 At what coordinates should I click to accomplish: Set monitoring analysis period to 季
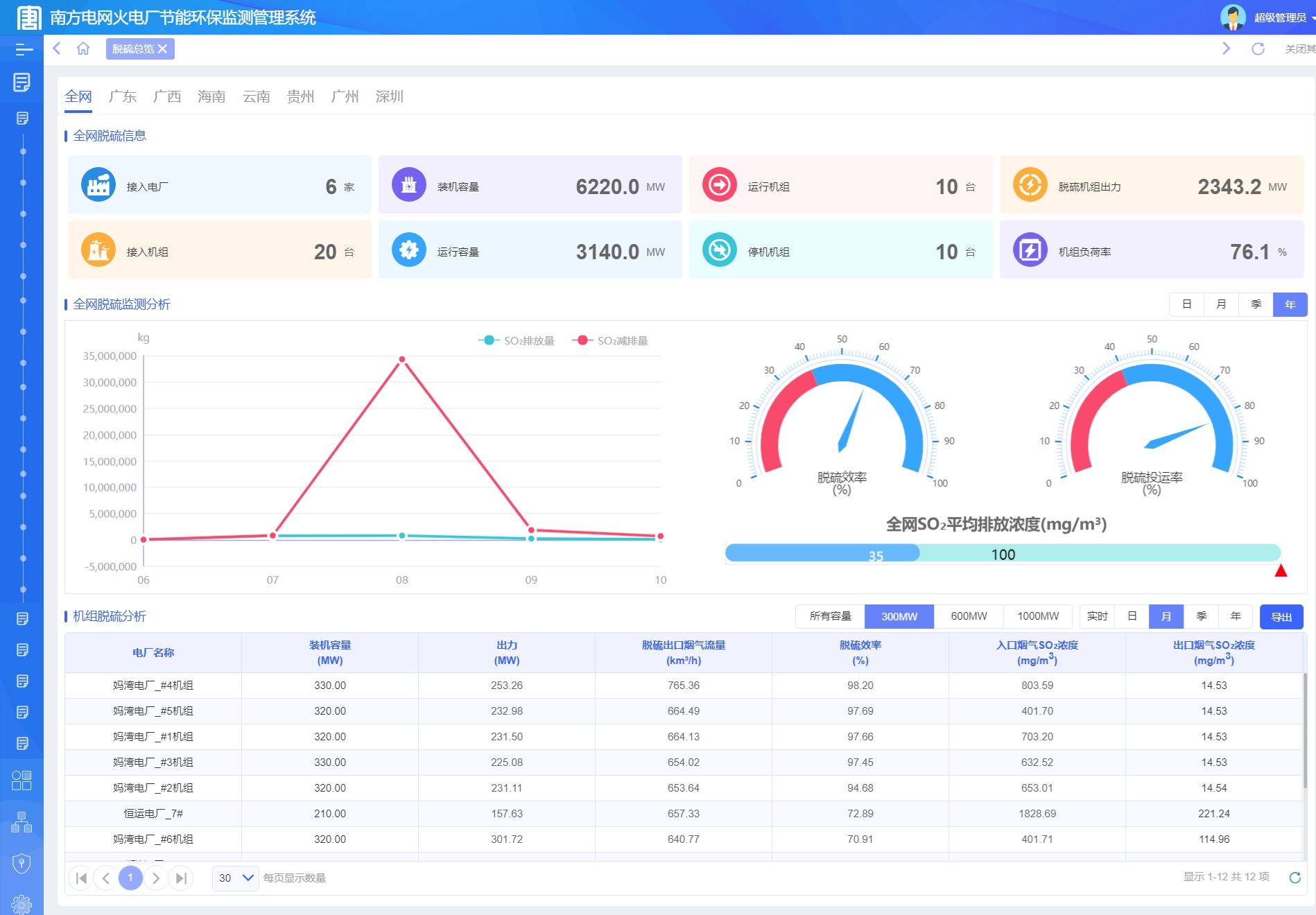tap(1256, 304)
